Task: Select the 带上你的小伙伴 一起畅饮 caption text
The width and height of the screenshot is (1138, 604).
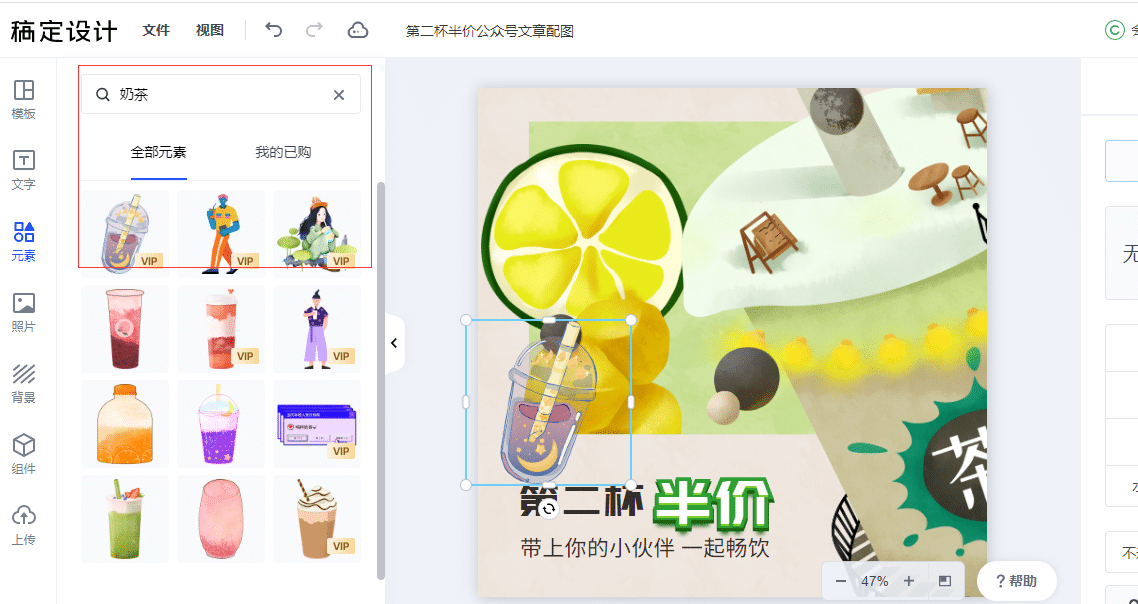Action: coord(644,547)
